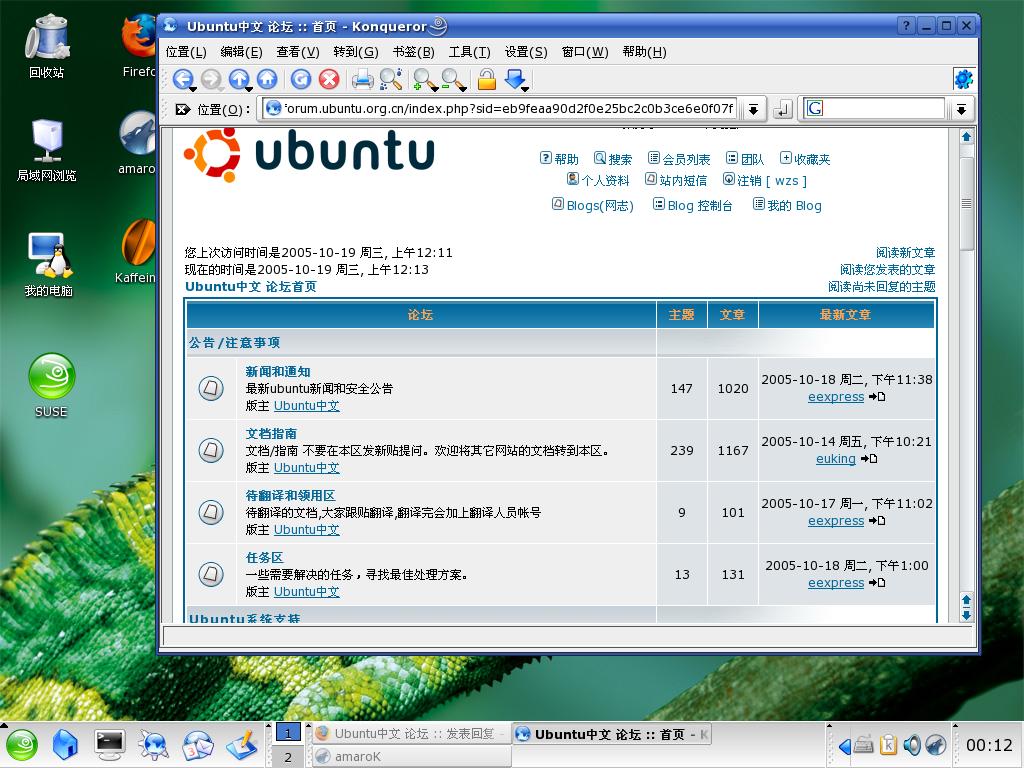Open the 我的电脑 desktop icon
The width and height of the screenshot is (1024, 768).
(x=48, y=264)
